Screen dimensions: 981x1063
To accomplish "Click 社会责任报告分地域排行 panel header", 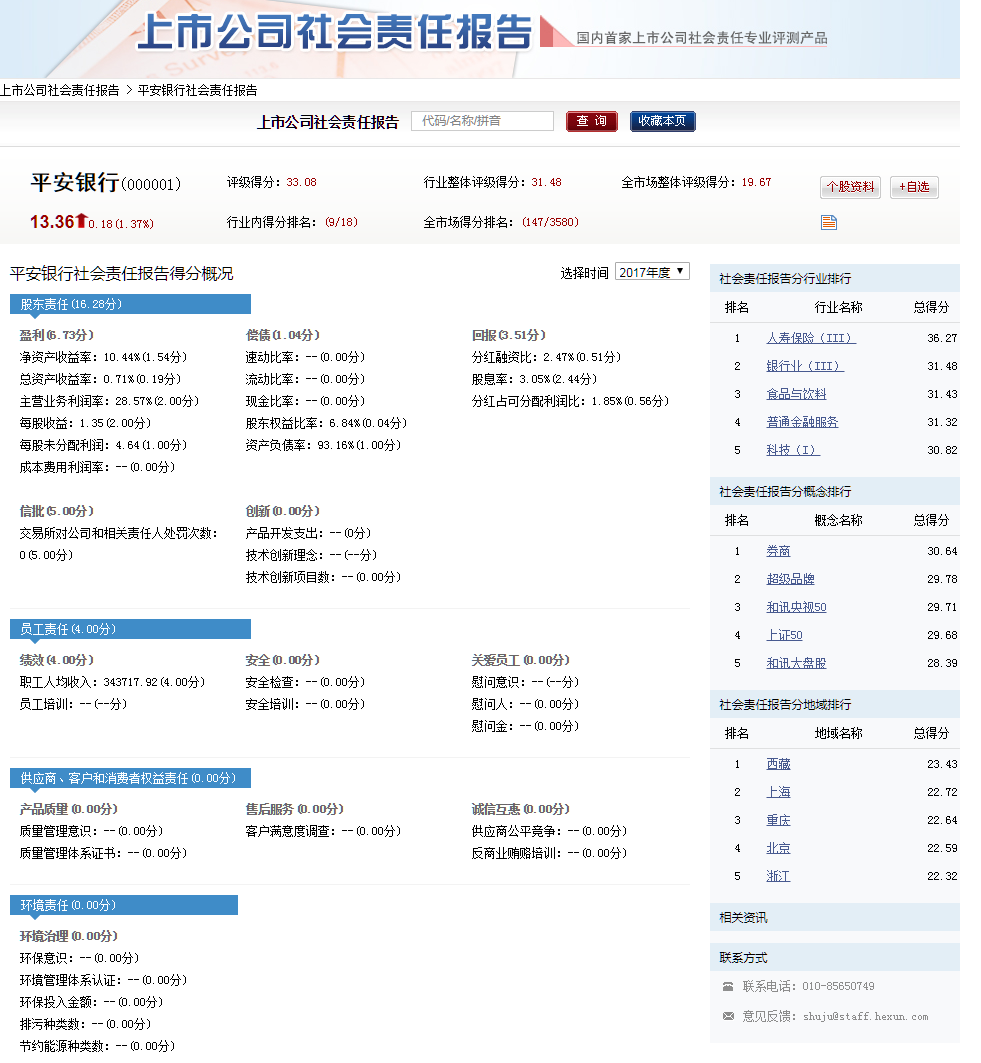I will point(835,704).
